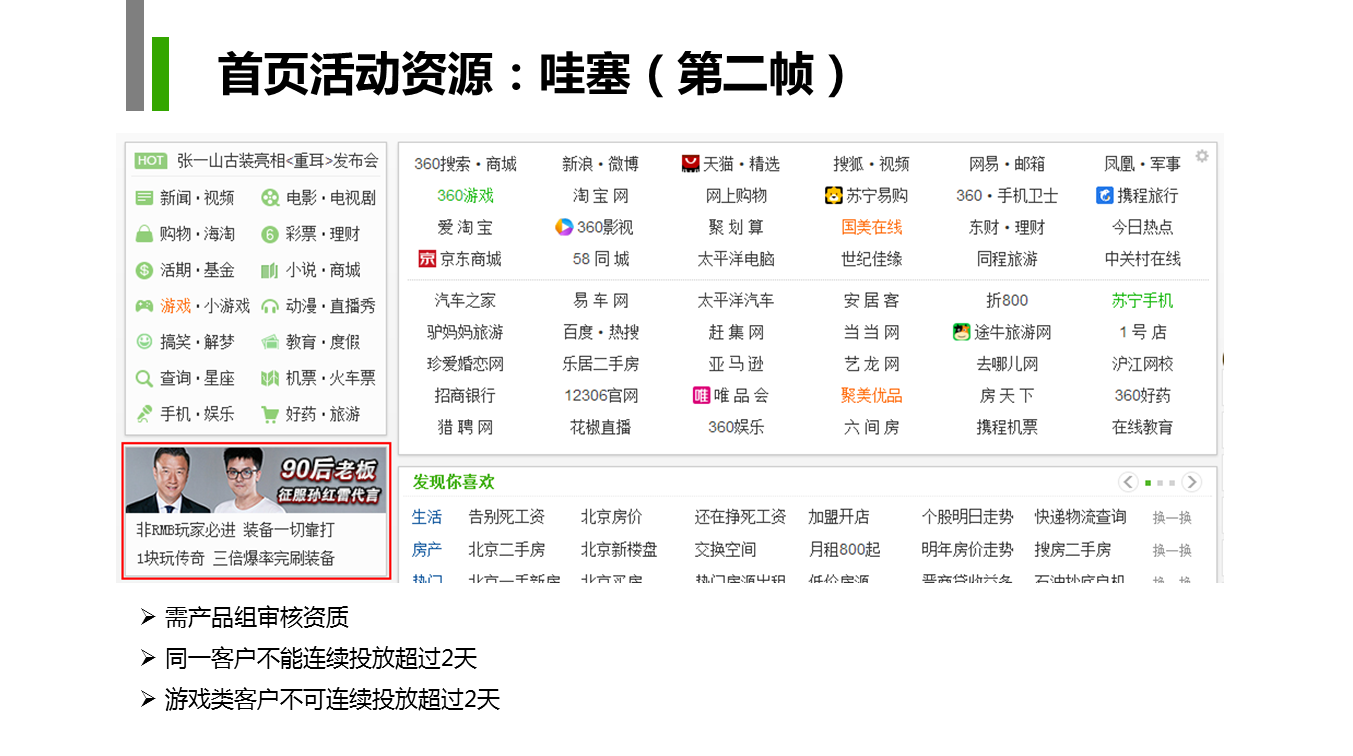Open the 生活 category tab
Screen dimensions: 1353x756
pyautogui.click(x=426, y=517)
